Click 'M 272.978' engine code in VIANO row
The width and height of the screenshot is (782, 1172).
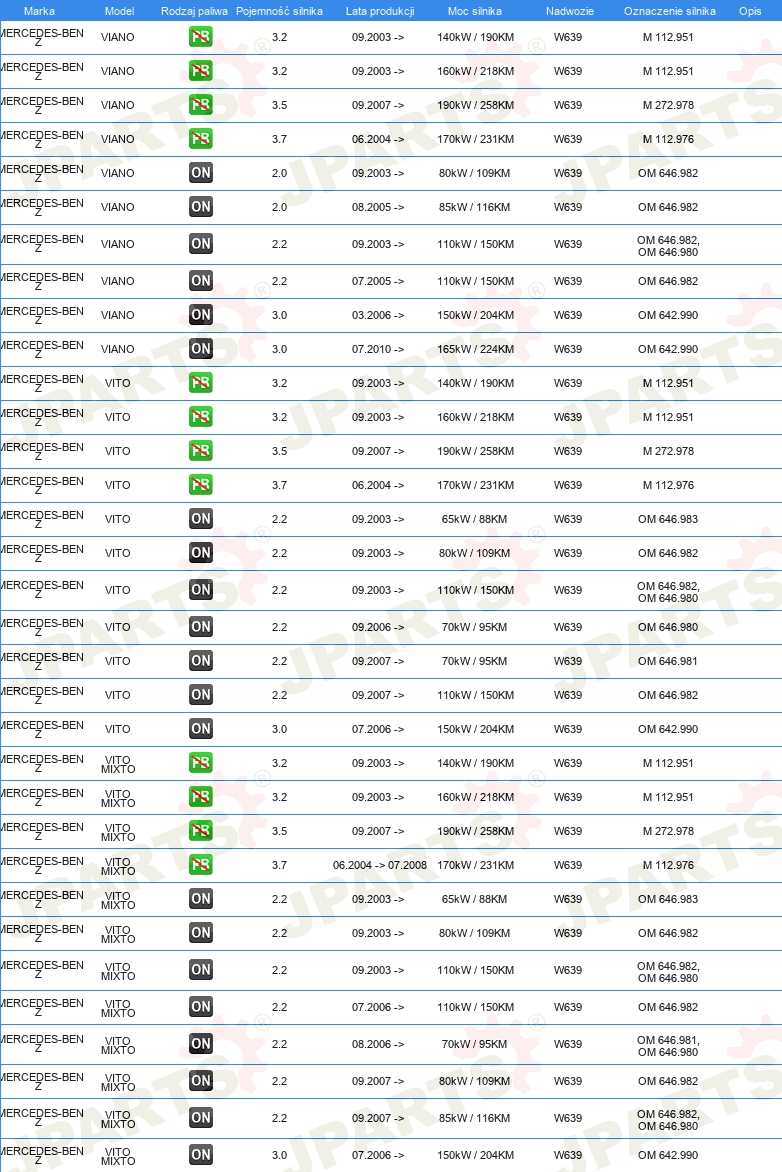pos(668,105)
